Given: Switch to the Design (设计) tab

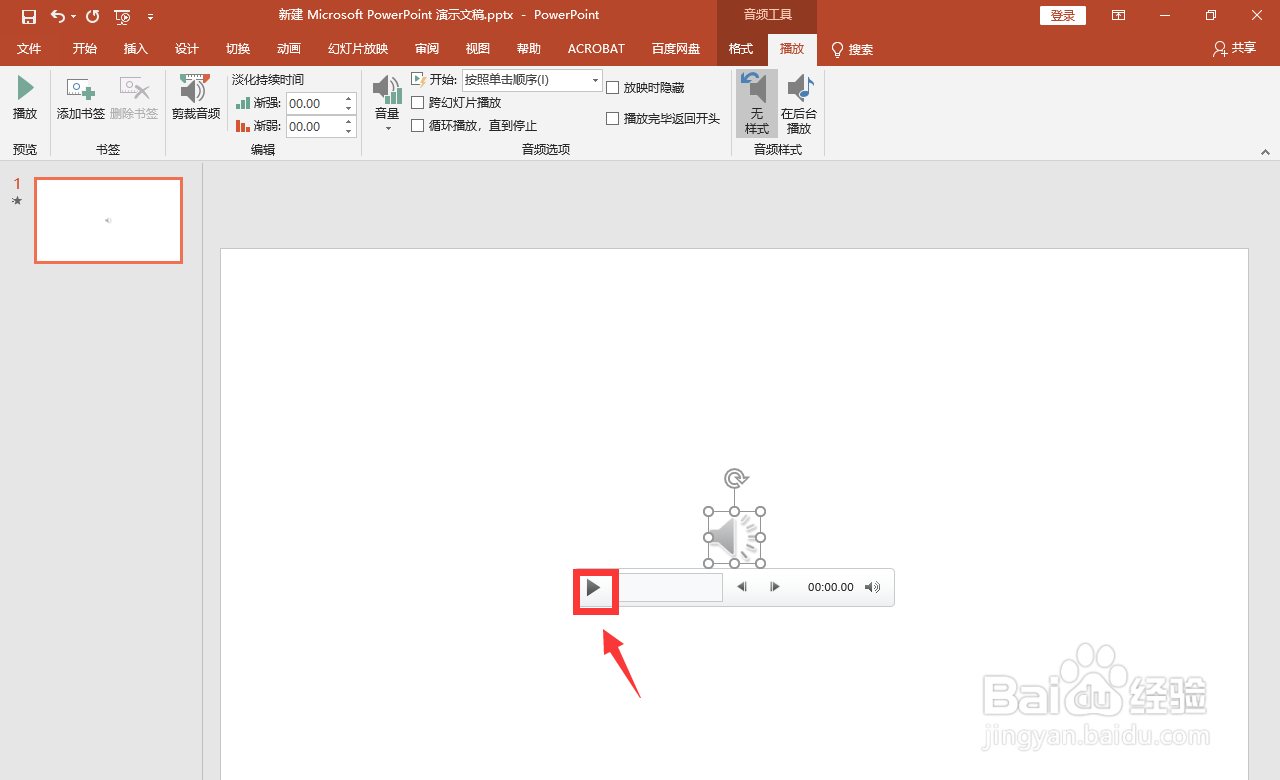Looking at the screenshot, I should 187,49.
